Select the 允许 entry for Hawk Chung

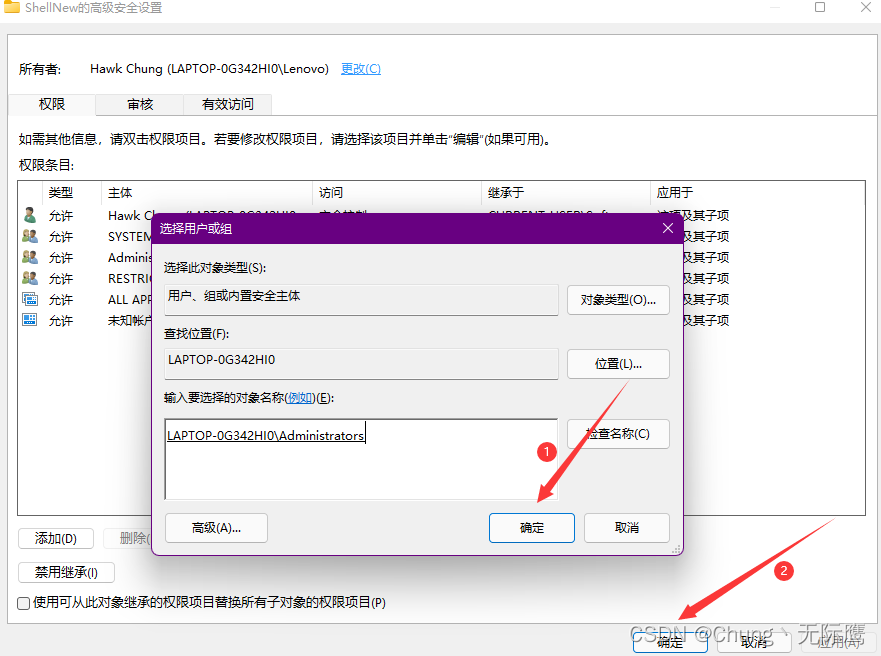(61, 216)
